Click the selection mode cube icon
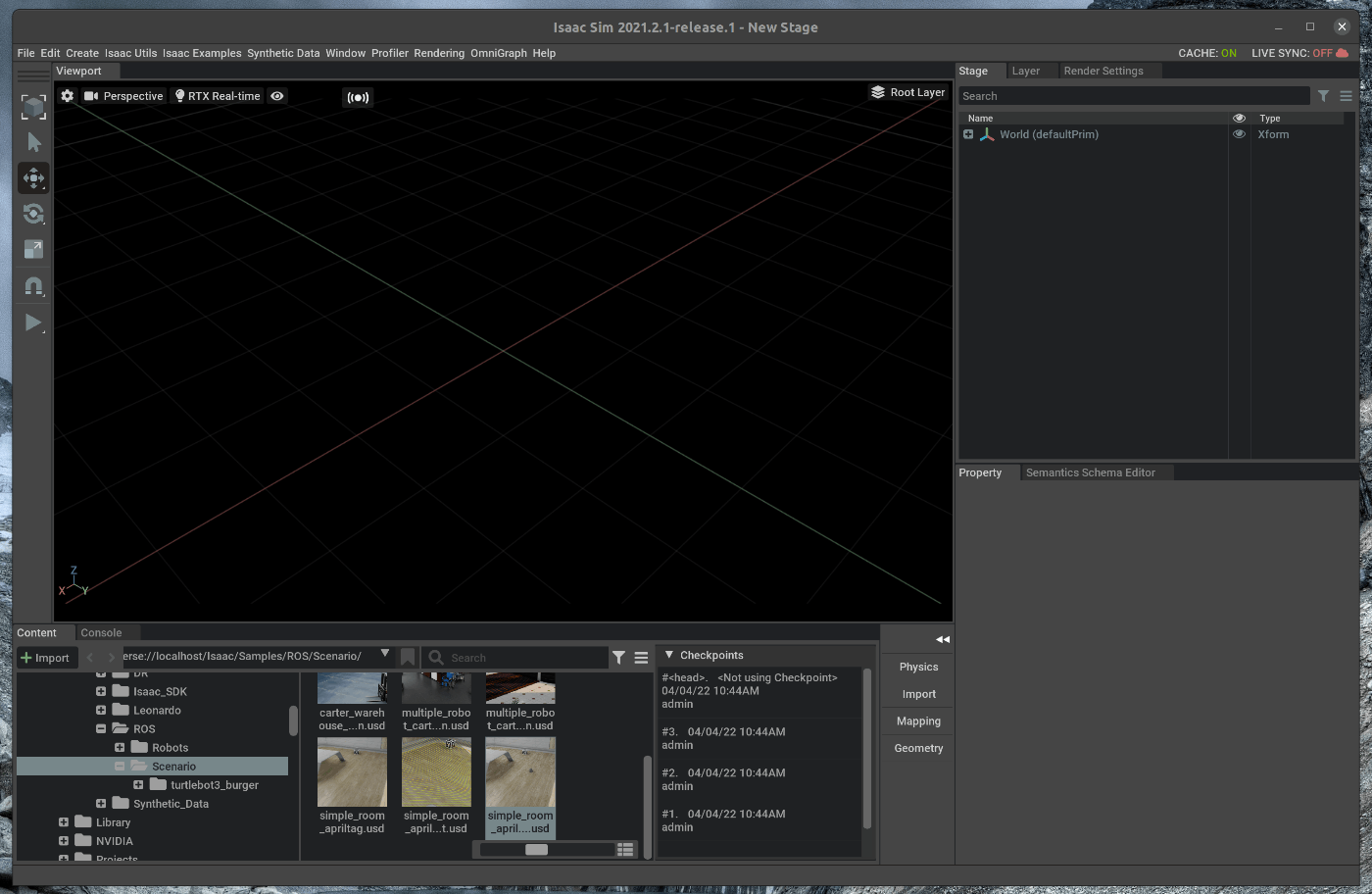Viewport: 1372px width, 894px height. click(33, 107)
